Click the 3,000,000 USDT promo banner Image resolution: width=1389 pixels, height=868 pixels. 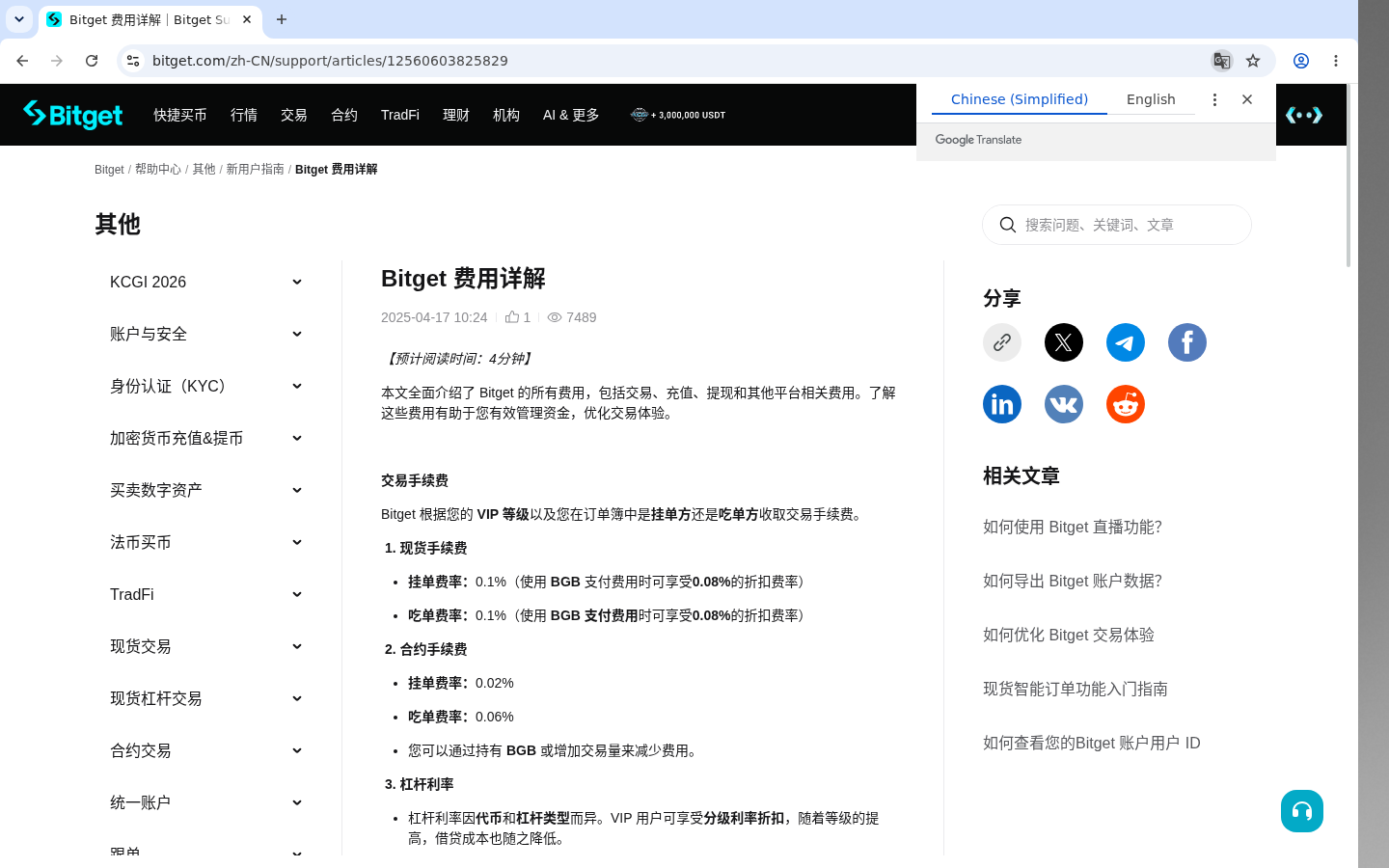tap(678, 115)
